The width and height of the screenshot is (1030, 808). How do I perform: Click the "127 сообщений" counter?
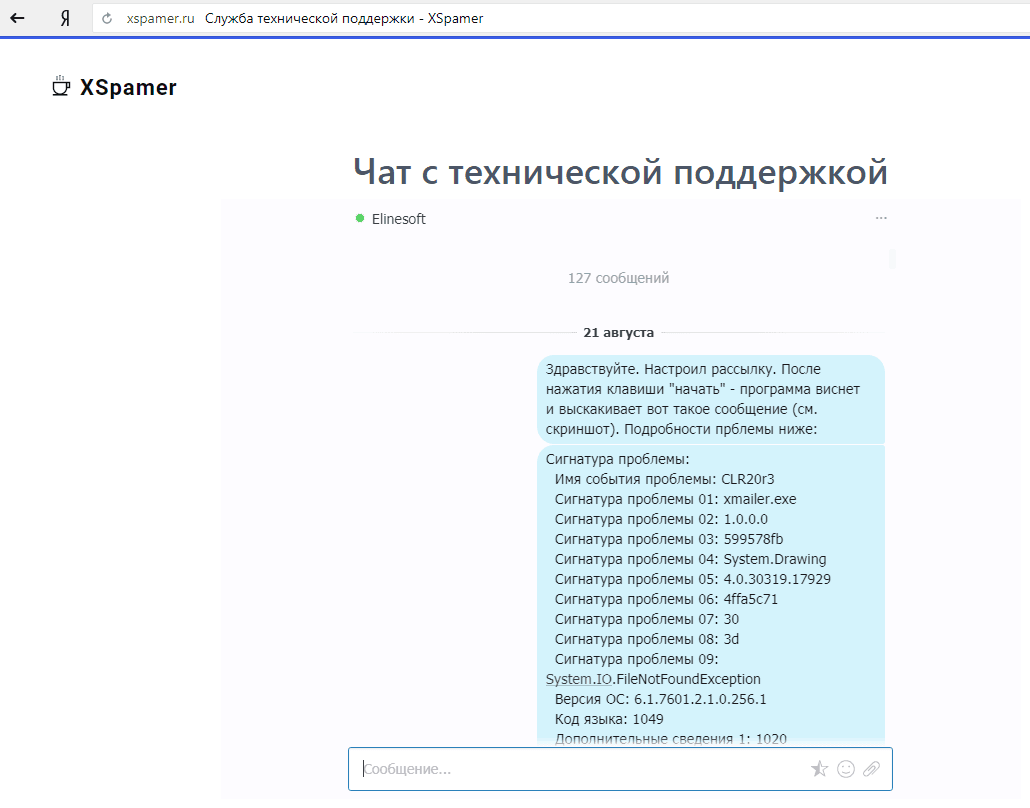[618, 278]
